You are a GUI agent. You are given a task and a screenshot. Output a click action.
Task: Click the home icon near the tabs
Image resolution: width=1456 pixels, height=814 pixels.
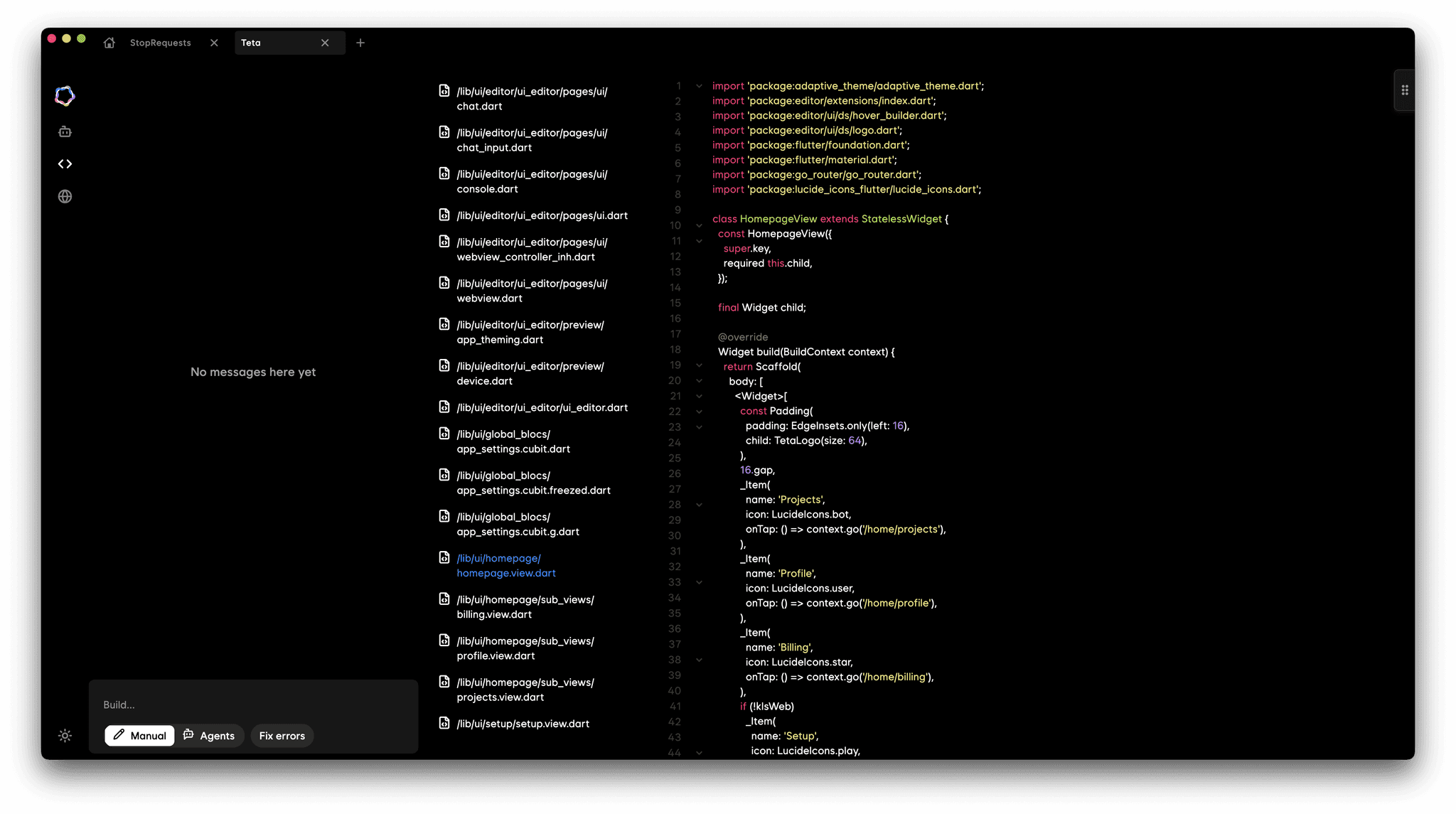(109, 43)
